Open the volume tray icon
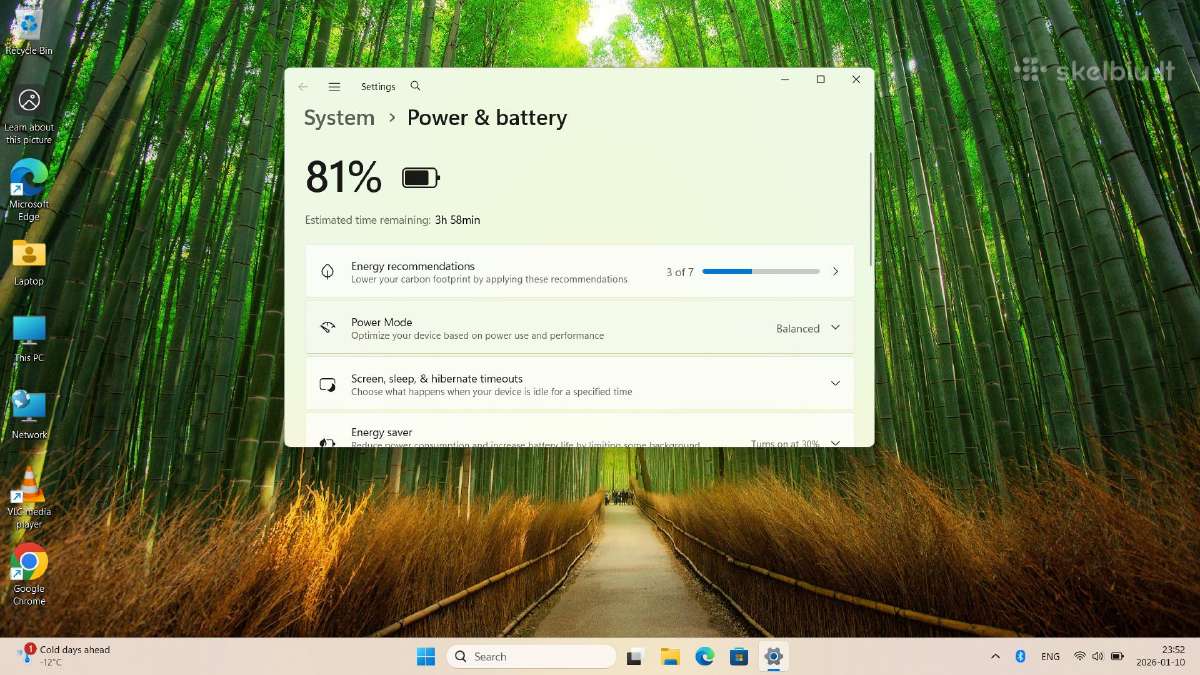This screenshot has width=1200, height=675. tap(1098, 657)
